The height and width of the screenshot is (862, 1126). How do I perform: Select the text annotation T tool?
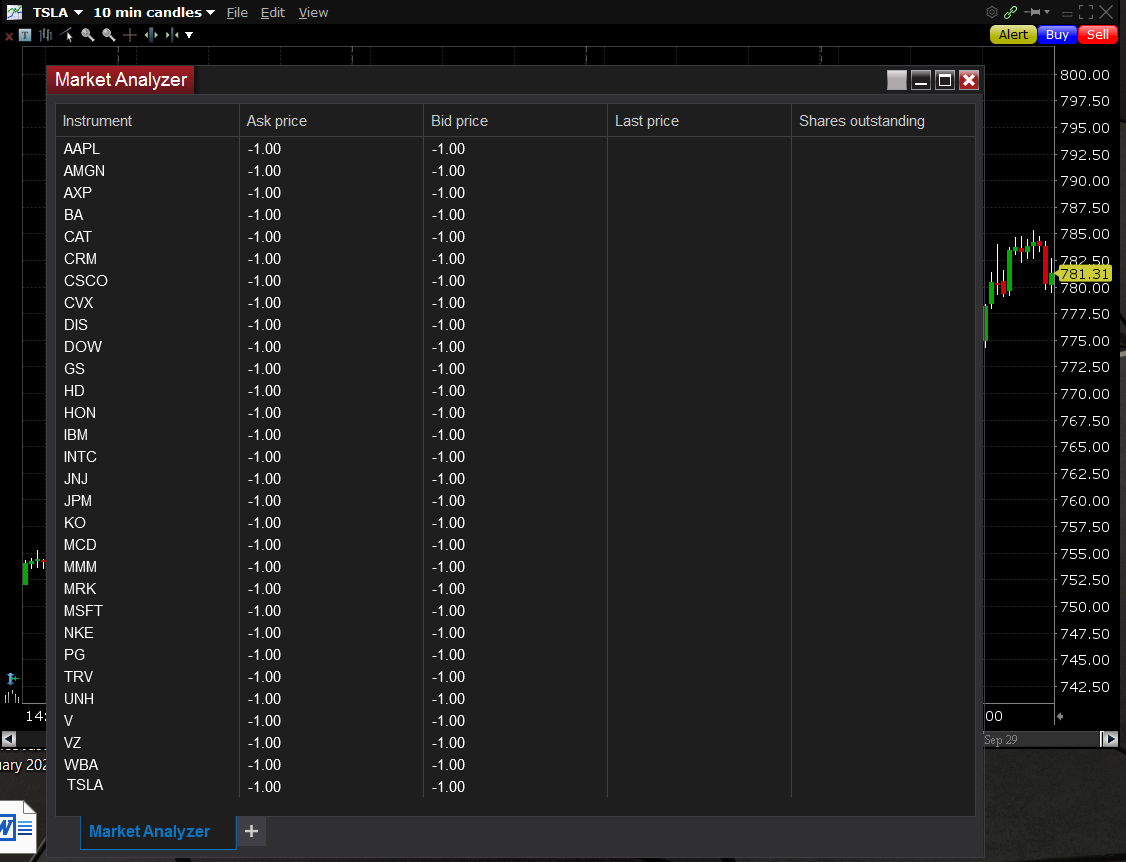pos(25,34)
